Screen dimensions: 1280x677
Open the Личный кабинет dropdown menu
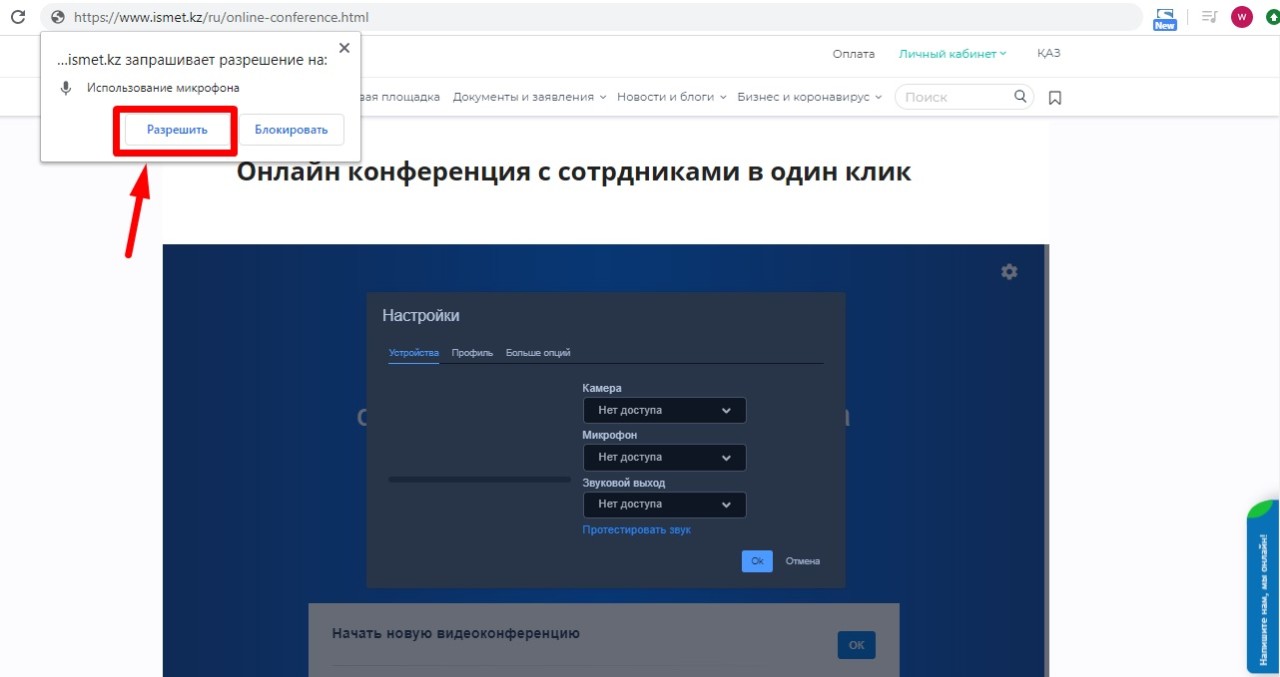(x=952, y=54)
